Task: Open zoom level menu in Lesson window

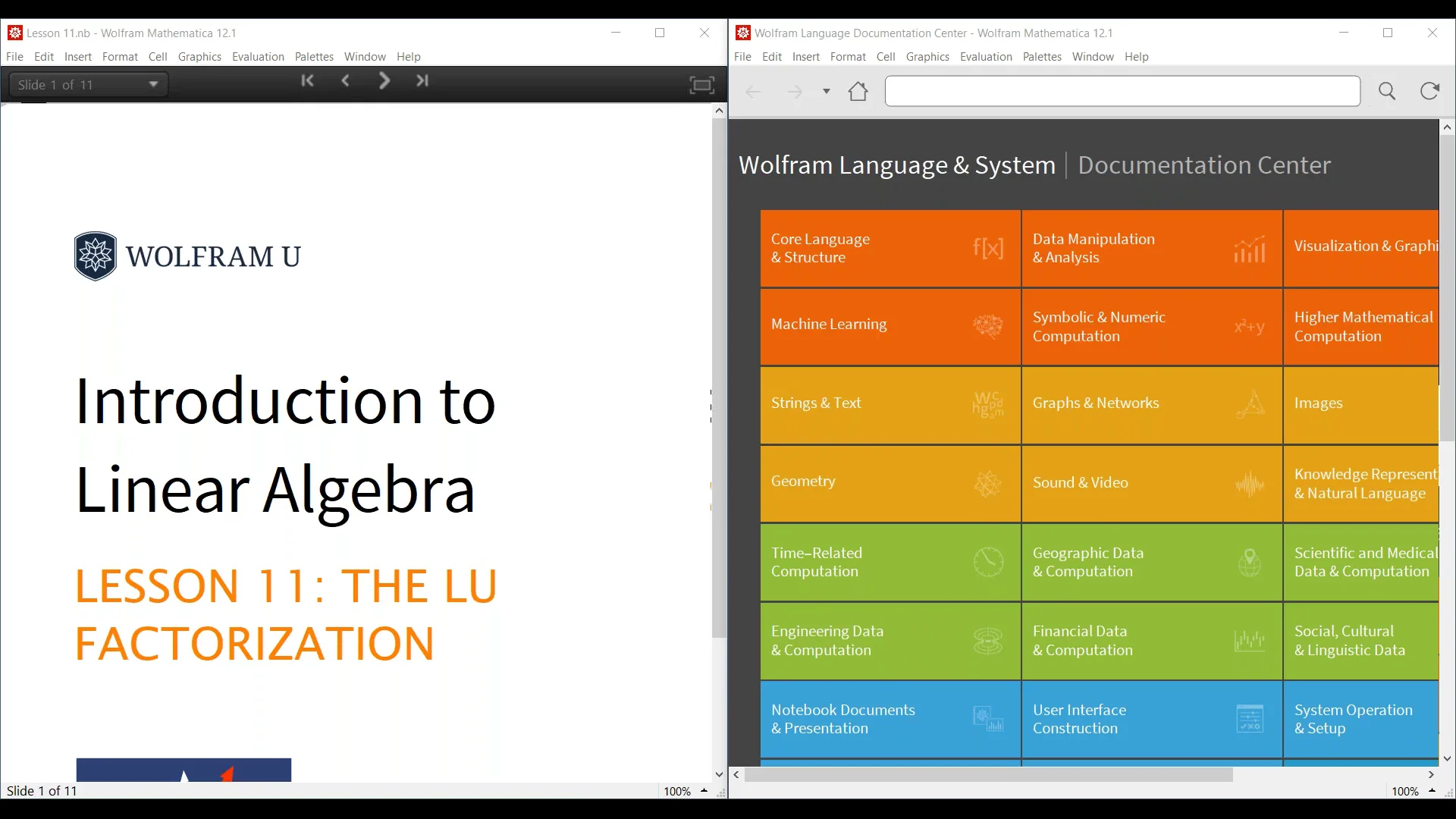Action: click(704, 791)
